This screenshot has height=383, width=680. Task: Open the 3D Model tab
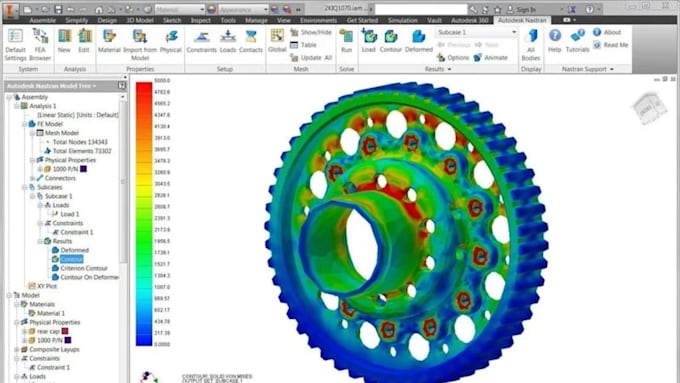(139, 20)
